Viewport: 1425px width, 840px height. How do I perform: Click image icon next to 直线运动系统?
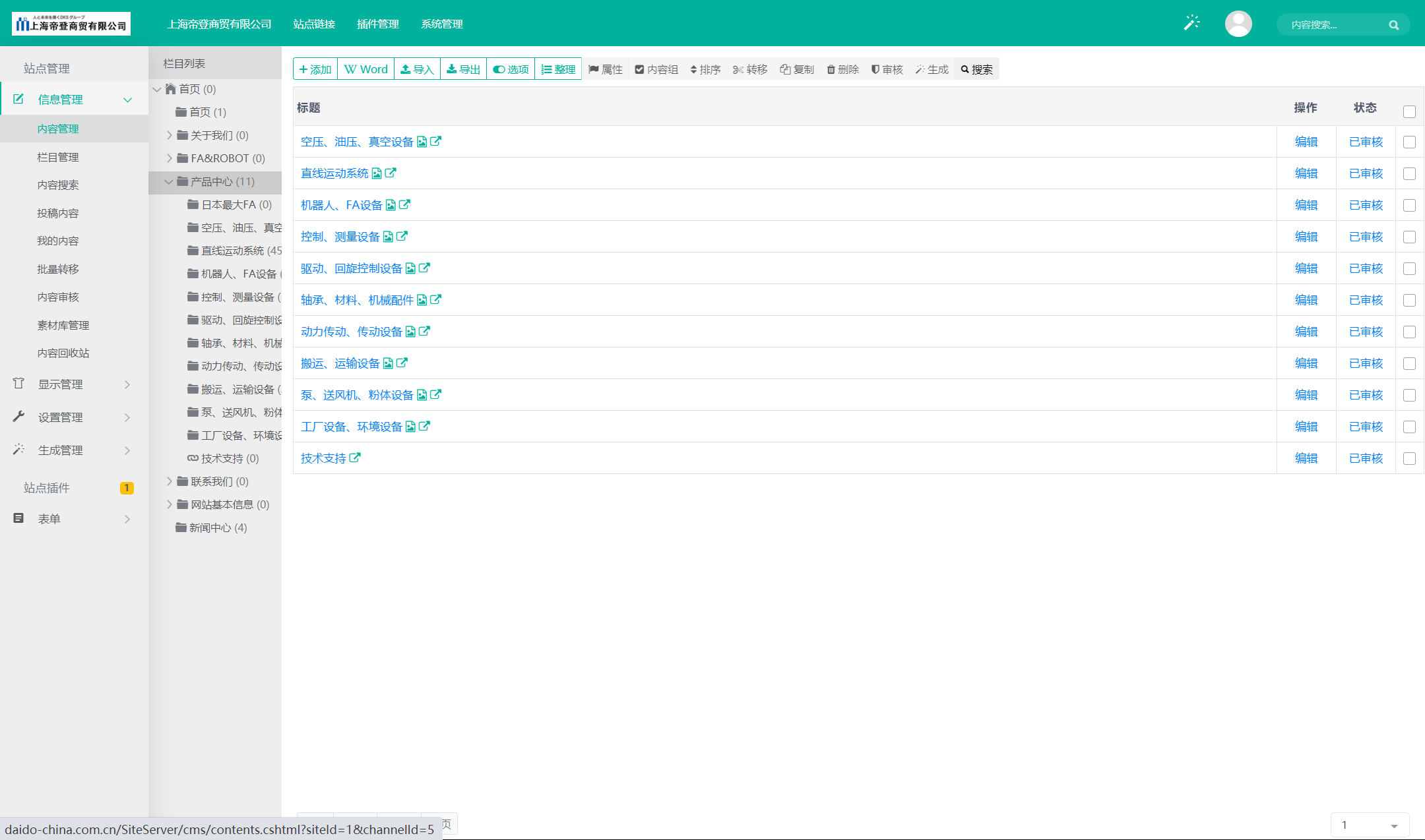point(377,173)
